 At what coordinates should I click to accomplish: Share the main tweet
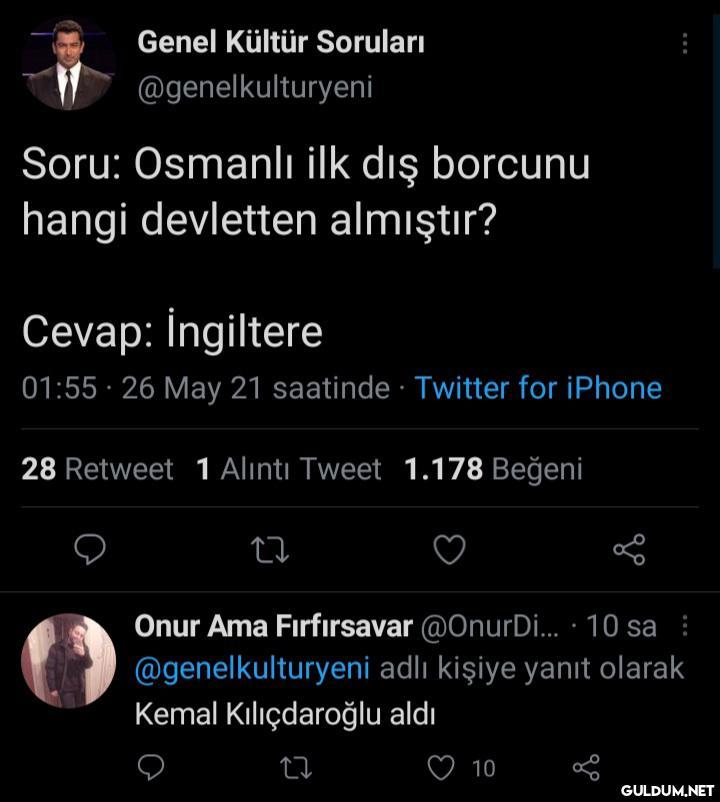point(629,549)
